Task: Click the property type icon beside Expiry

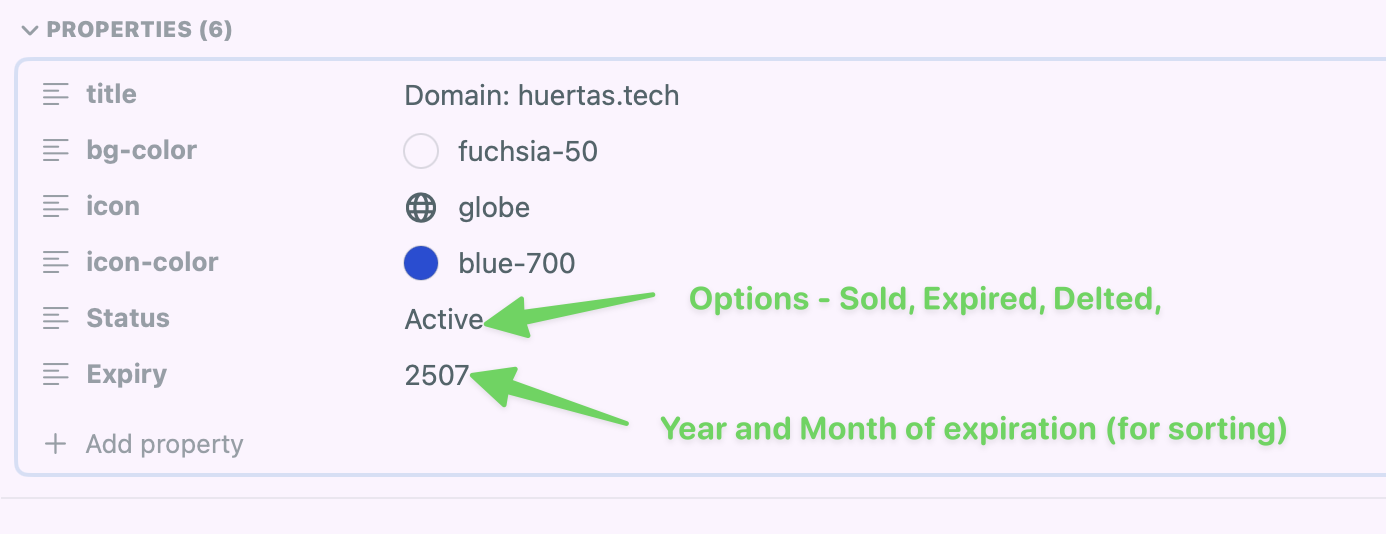Action: coord(57,375)
